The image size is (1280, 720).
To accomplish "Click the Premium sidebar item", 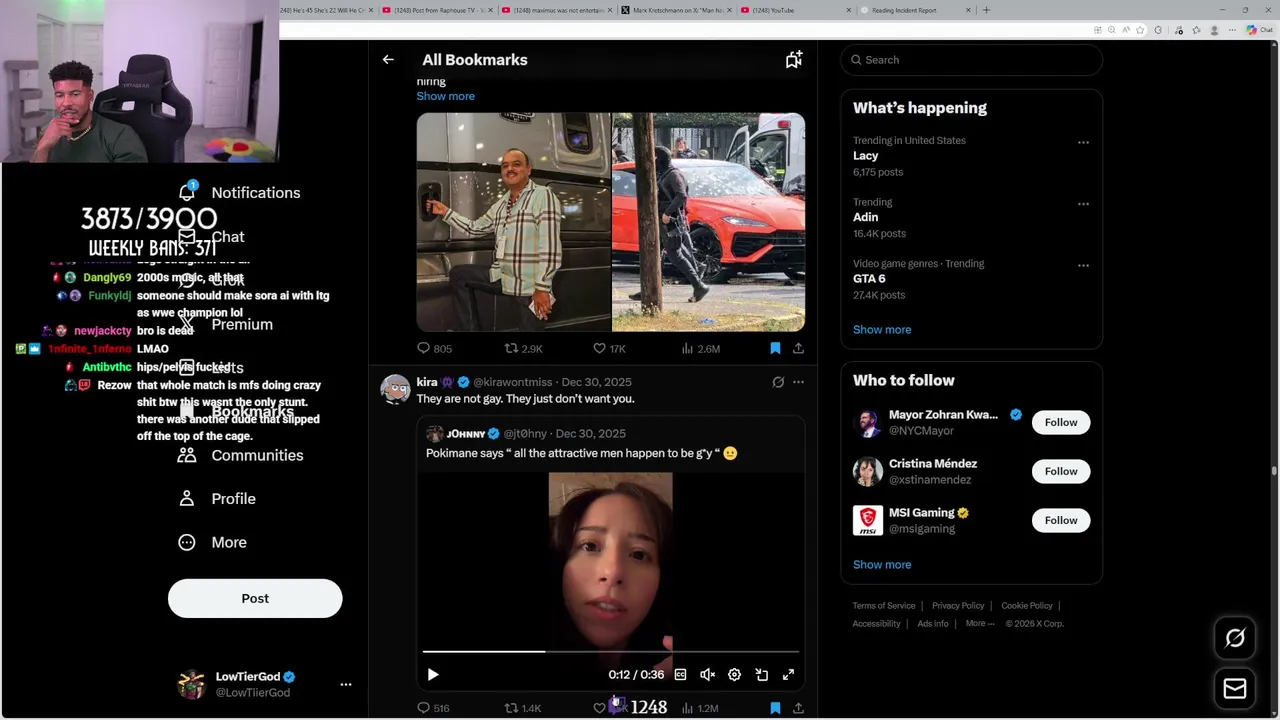I will (x=226, y=324).
